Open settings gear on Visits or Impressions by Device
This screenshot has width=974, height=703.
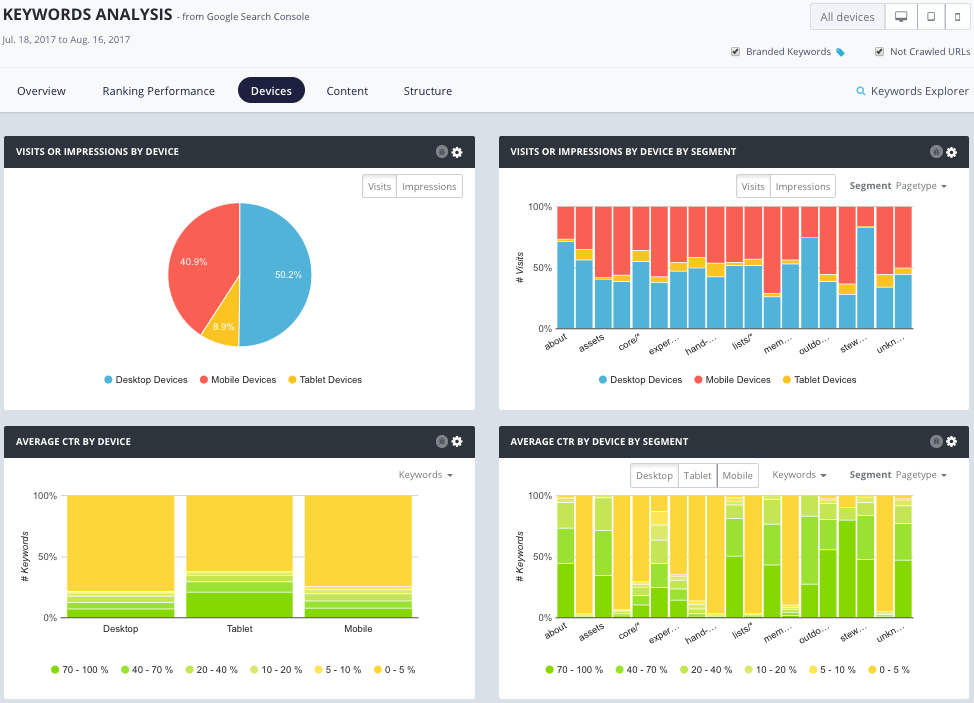coord(457,152)
